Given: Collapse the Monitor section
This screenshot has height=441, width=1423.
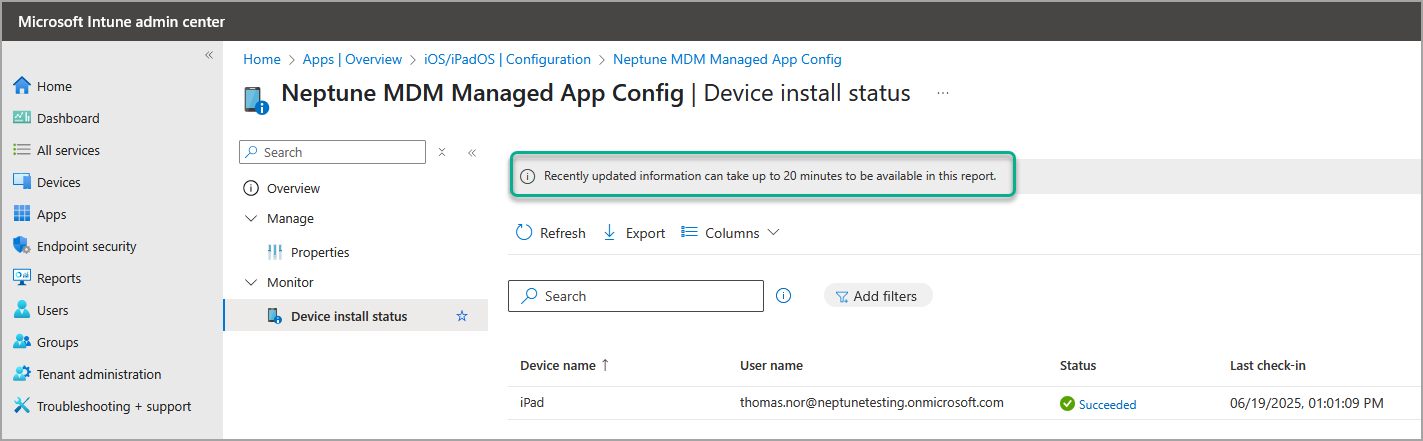Looking at the screenshot, I should click(x=250, y=282).
